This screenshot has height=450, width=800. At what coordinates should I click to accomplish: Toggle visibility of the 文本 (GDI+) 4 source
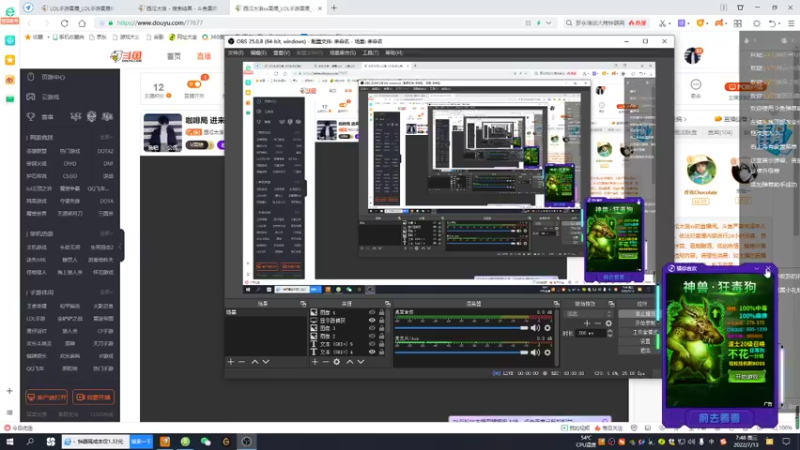coord(372,352)
